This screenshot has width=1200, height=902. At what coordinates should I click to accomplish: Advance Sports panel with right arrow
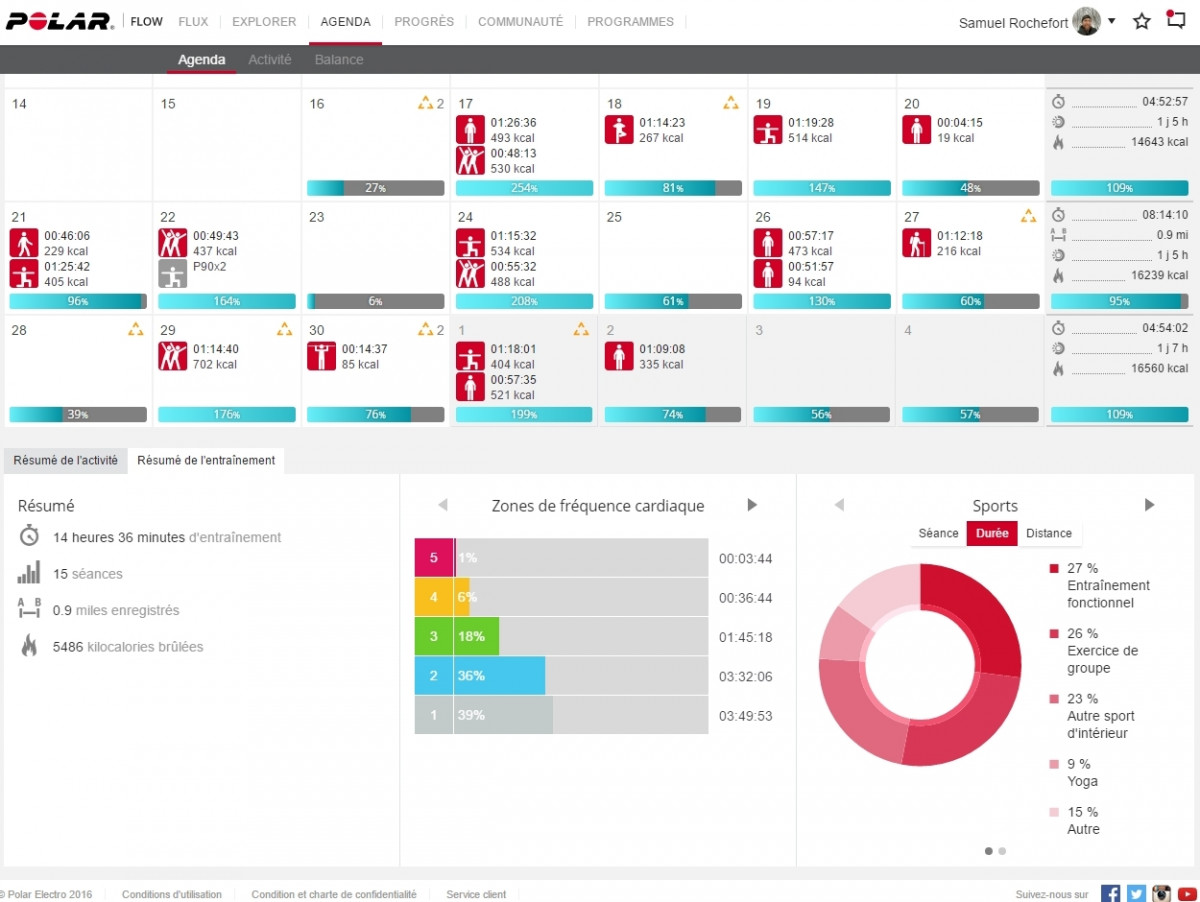click(1149, 505)
